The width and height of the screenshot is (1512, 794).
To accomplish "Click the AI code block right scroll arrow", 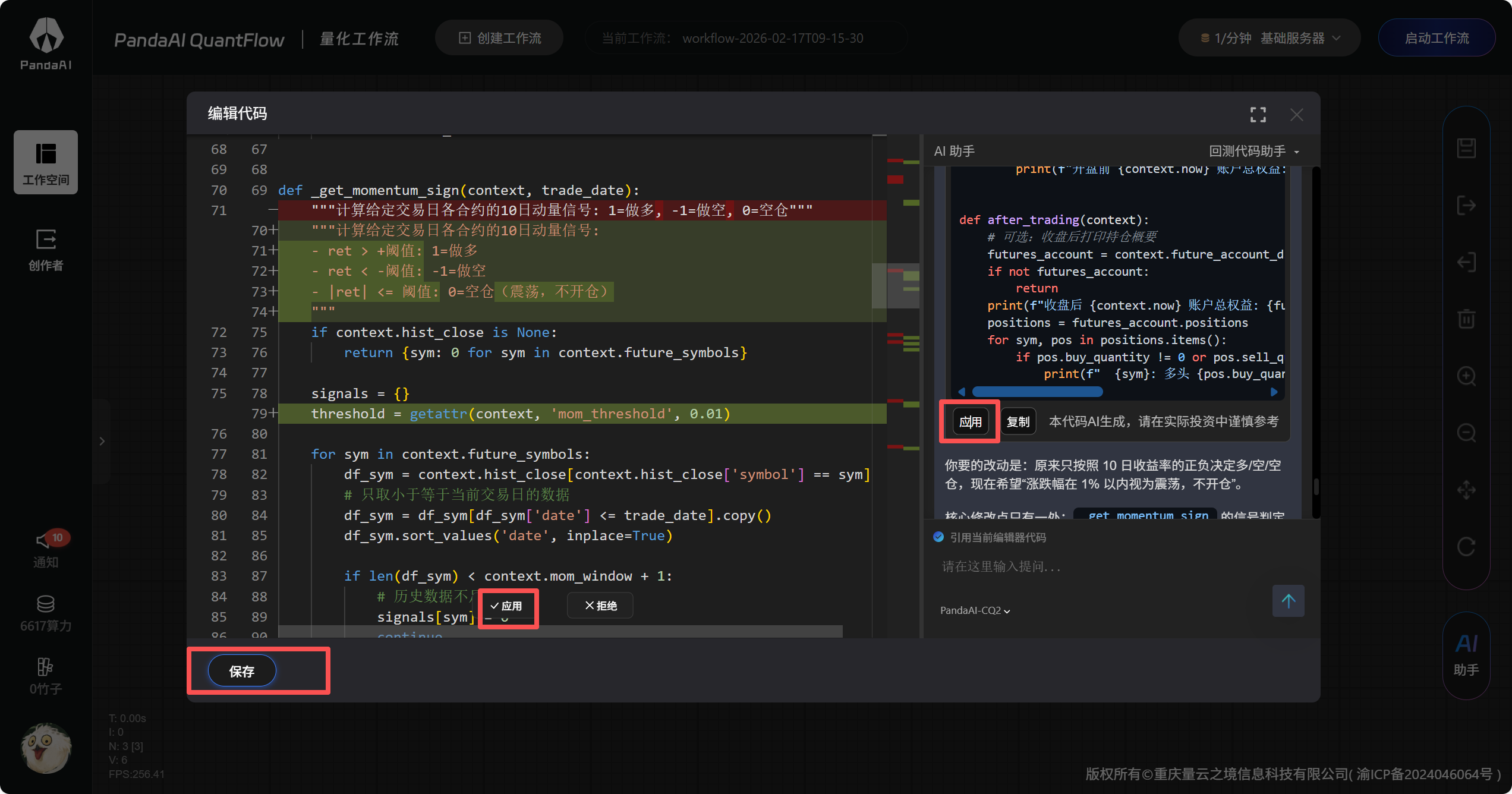I will click(x=1274, y=392).
